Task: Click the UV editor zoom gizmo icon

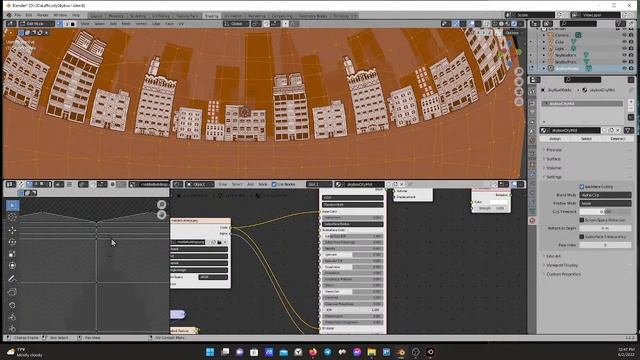Action: coord(162,204)
